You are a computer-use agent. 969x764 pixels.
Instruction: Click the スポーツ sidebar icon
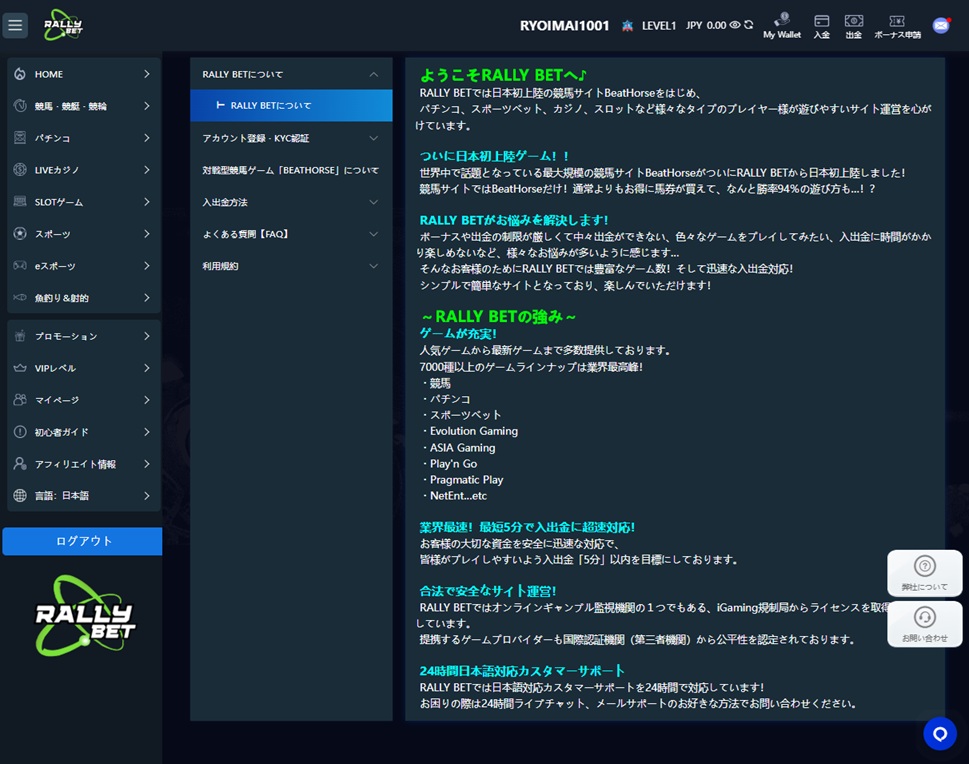20,234
